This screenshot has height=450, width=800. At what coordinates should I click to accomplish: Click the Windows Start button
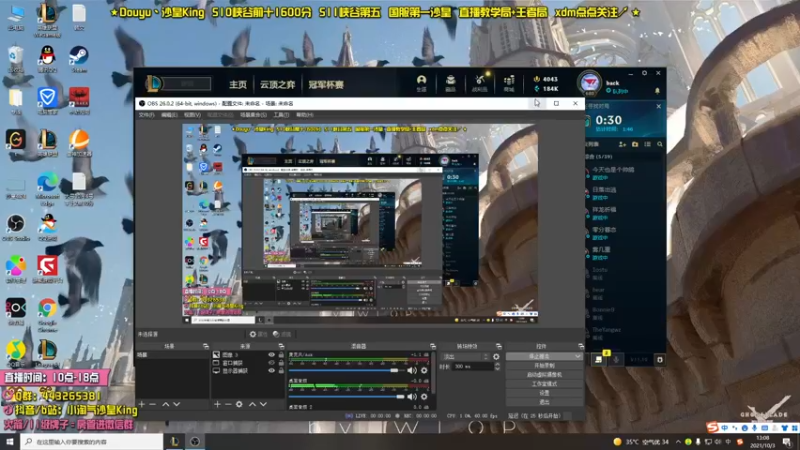10,441
